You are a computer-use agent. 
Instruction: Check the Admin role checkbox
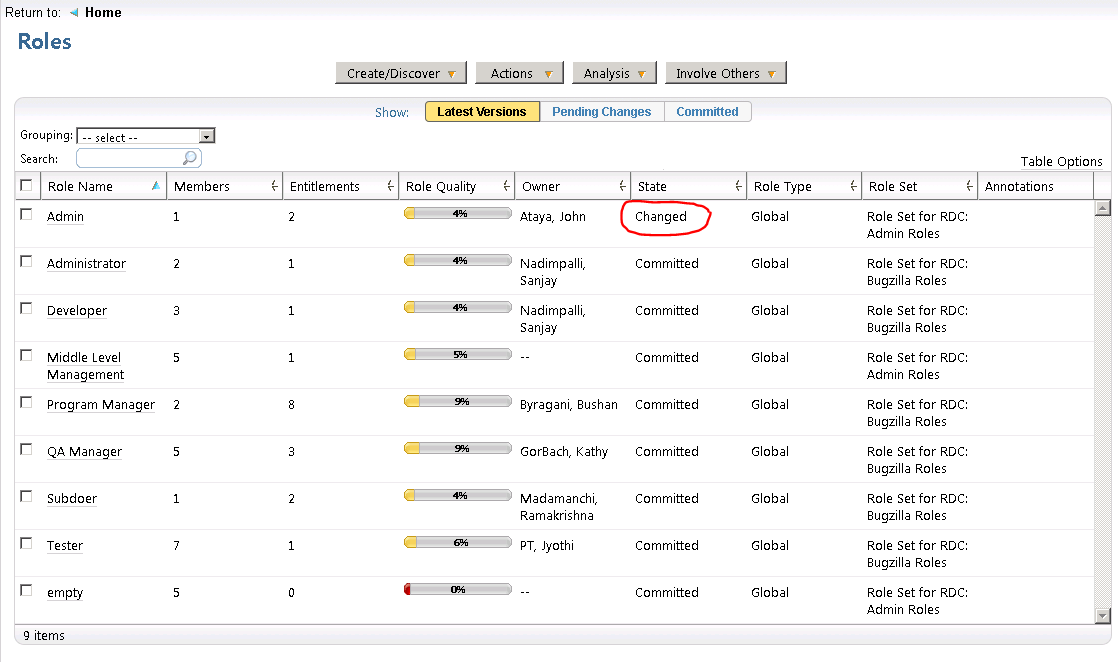(26, 214)
